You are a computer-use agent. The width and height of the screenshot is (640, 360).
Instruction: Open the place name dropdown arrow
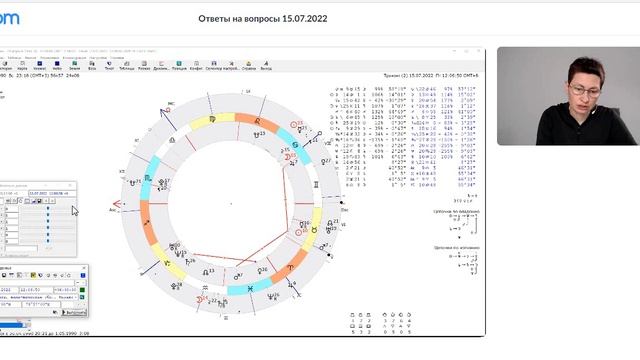coord(76,297)
